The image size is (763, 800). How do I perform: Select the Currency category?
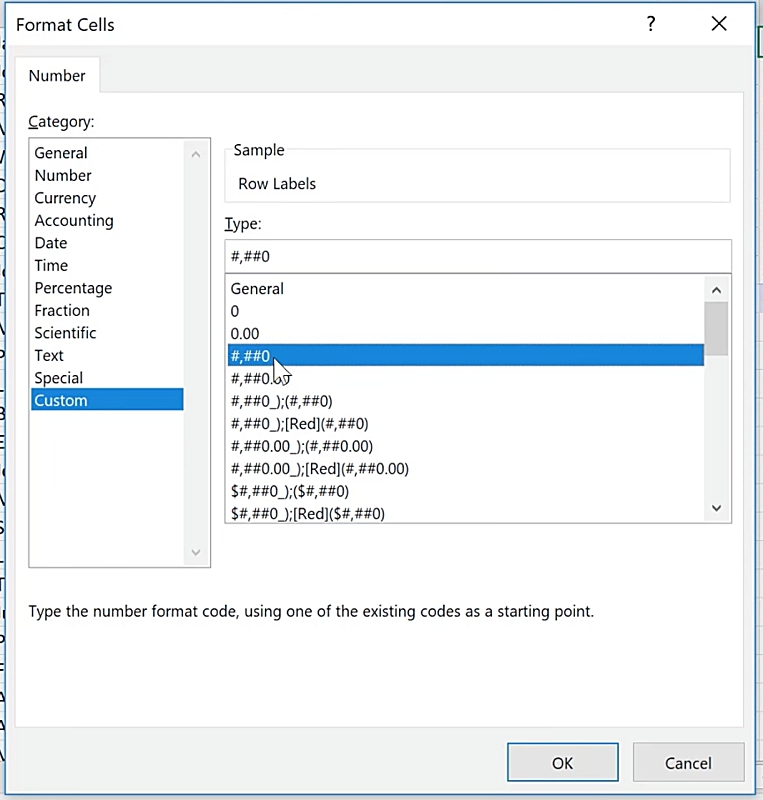tap(65, 198)
